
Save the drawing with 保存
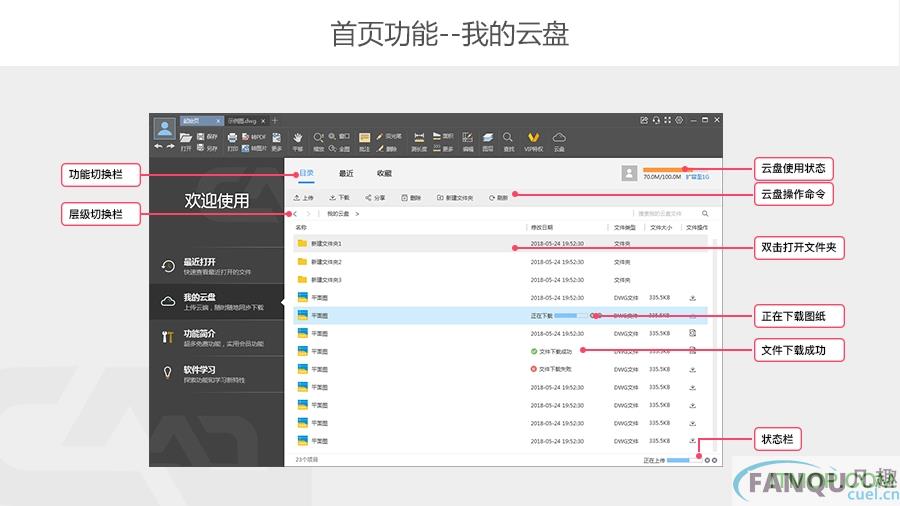pyautogui.click(x=207, y=137)
